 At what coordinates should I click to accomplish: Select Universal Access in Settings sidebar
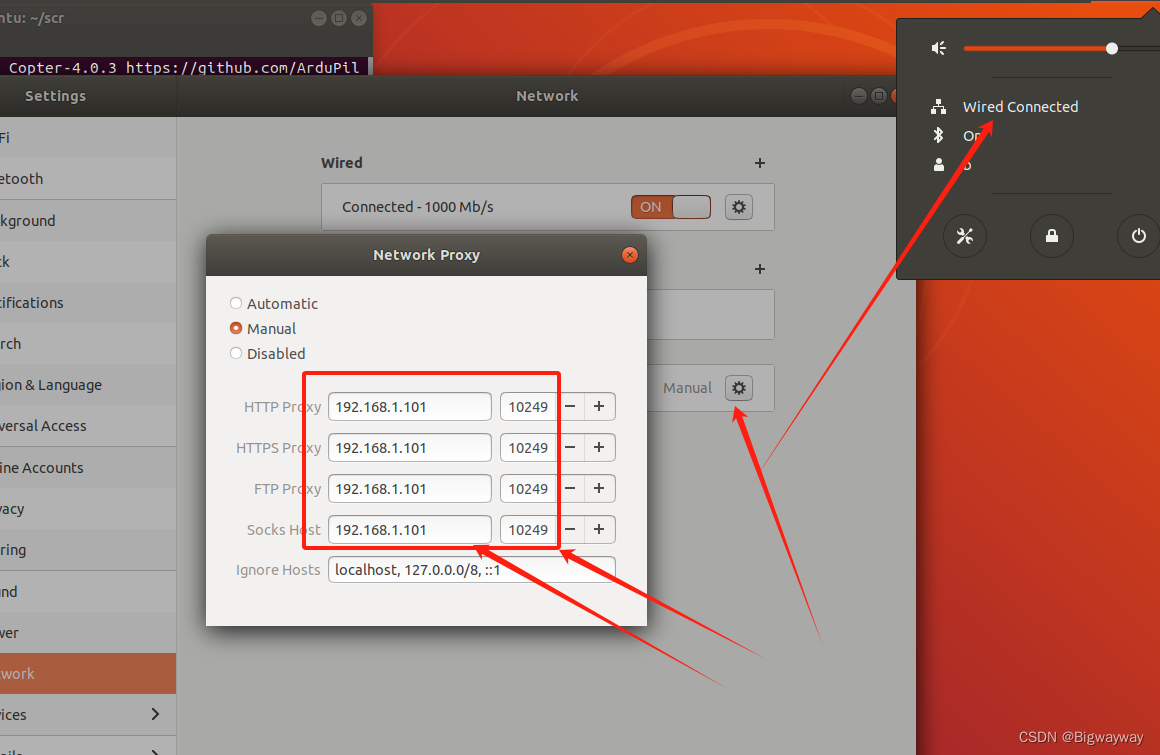click(x=87, y=426)
